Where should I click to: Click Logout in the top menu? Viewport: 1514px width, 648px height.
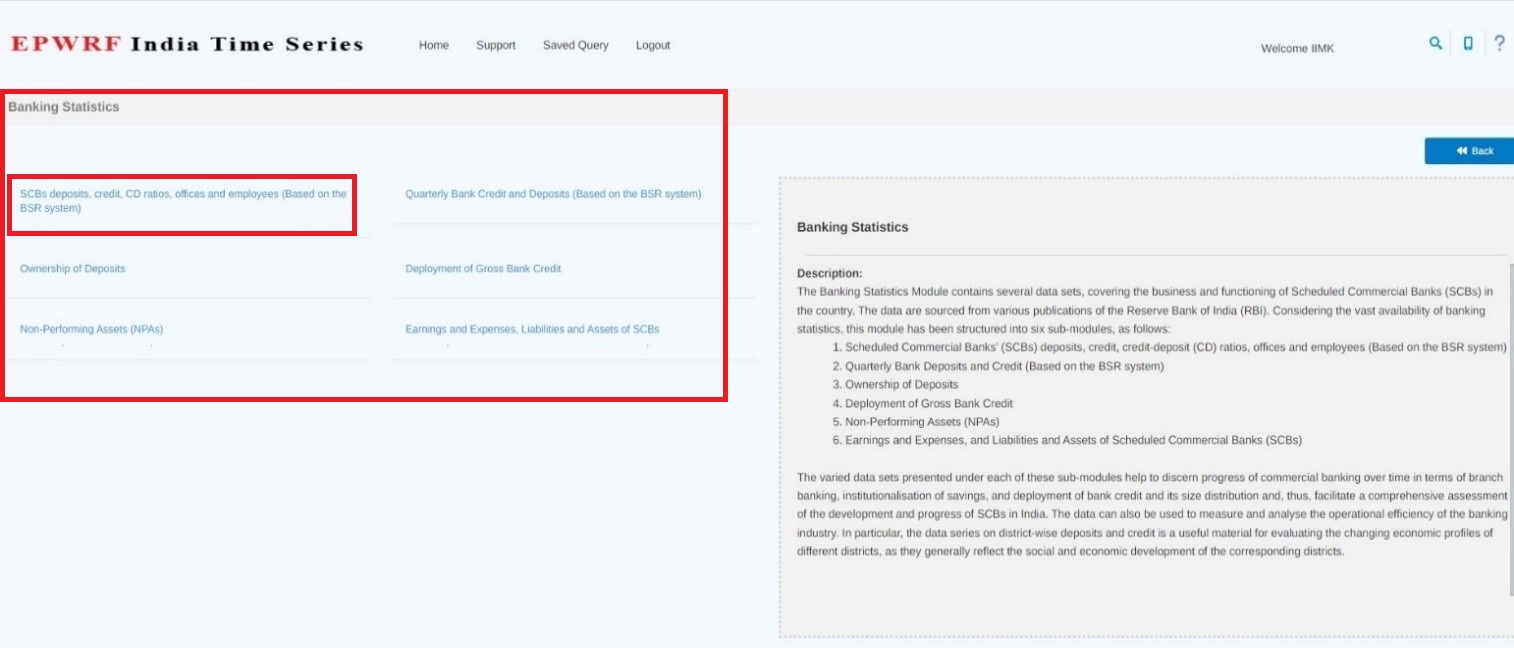(652, 45)
